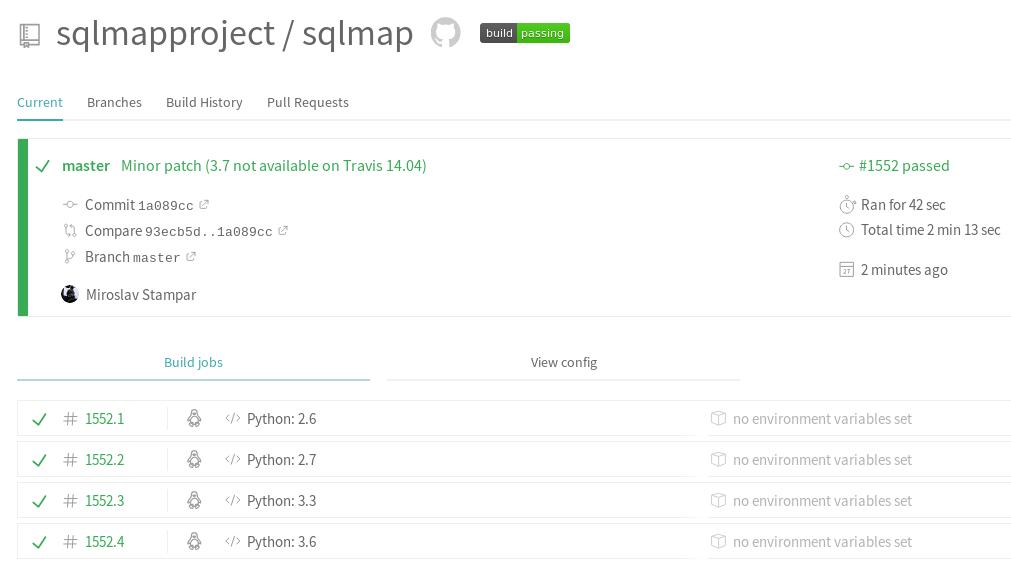Switch to the Branches tab
Viewport: 1011px width, 565px height.
[114, 102]
